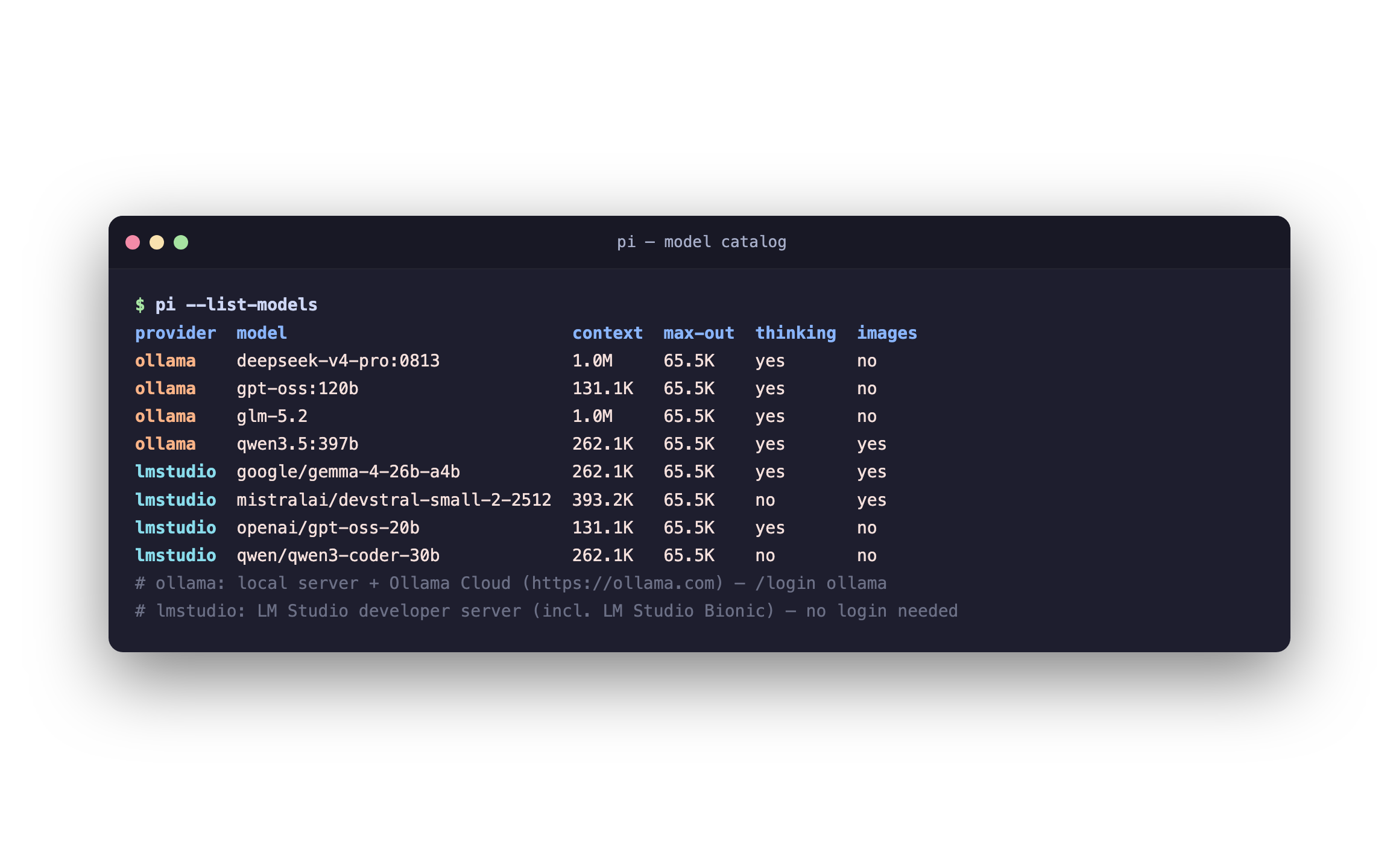Click 'ollama' provider in gpt-oss:120b row
Viewport: 1399px width, 868px height.
[x=165, y=389]
